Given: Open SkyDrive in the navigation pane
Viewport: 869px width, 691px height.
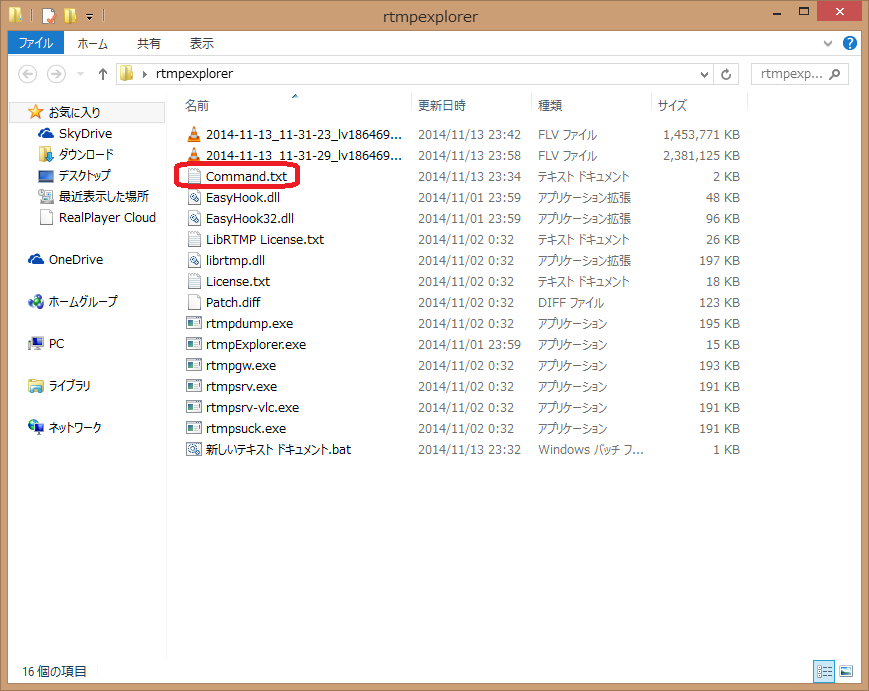Looking at the screenshot, I should [85, 133].
